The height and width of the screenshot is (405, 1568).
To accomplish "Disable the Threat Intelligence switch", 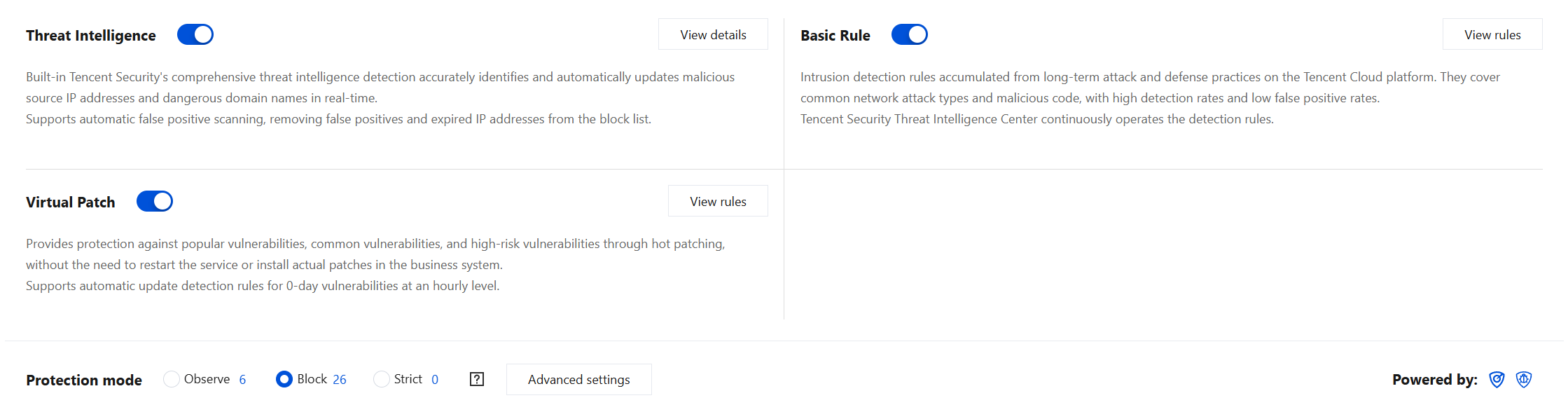I will 195,34.
